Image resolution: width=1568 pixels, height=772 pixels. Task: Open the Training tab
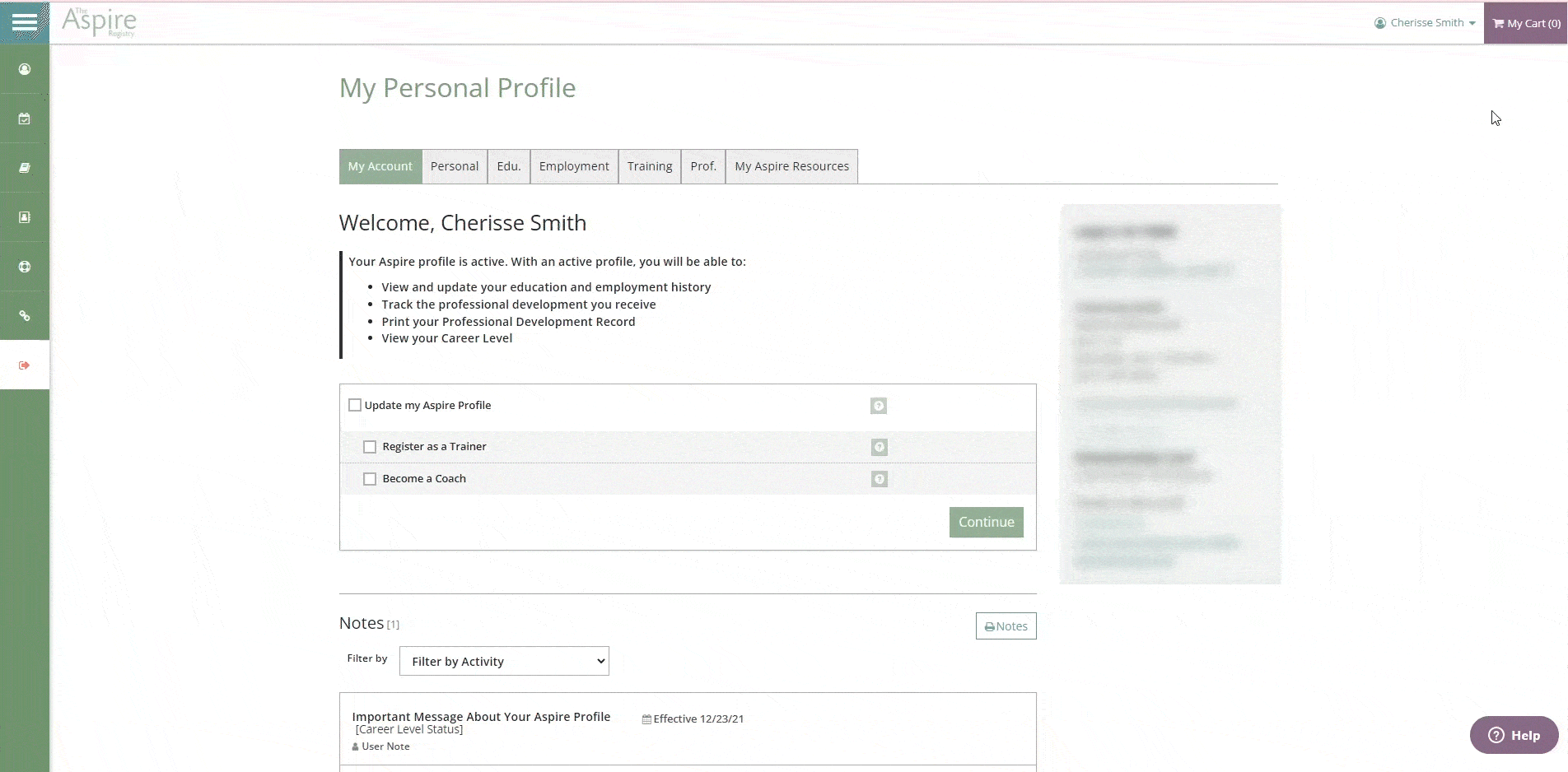(x=649, y=166)
